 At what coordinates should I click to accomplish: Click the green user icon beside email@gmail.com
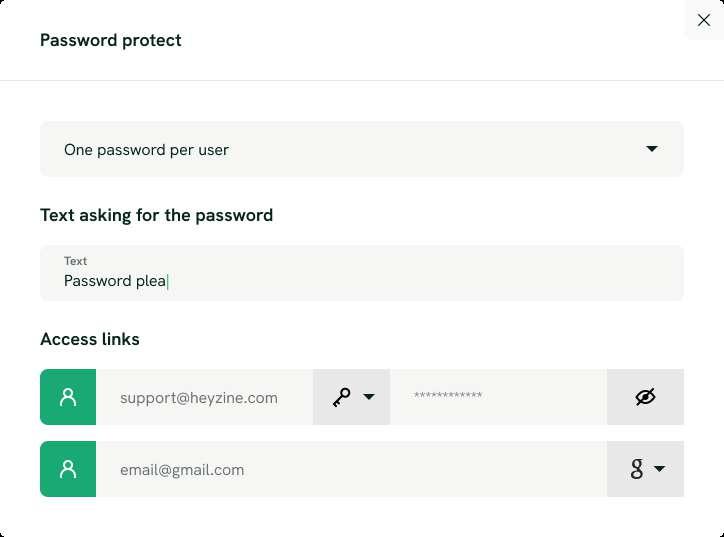point(68,469)
